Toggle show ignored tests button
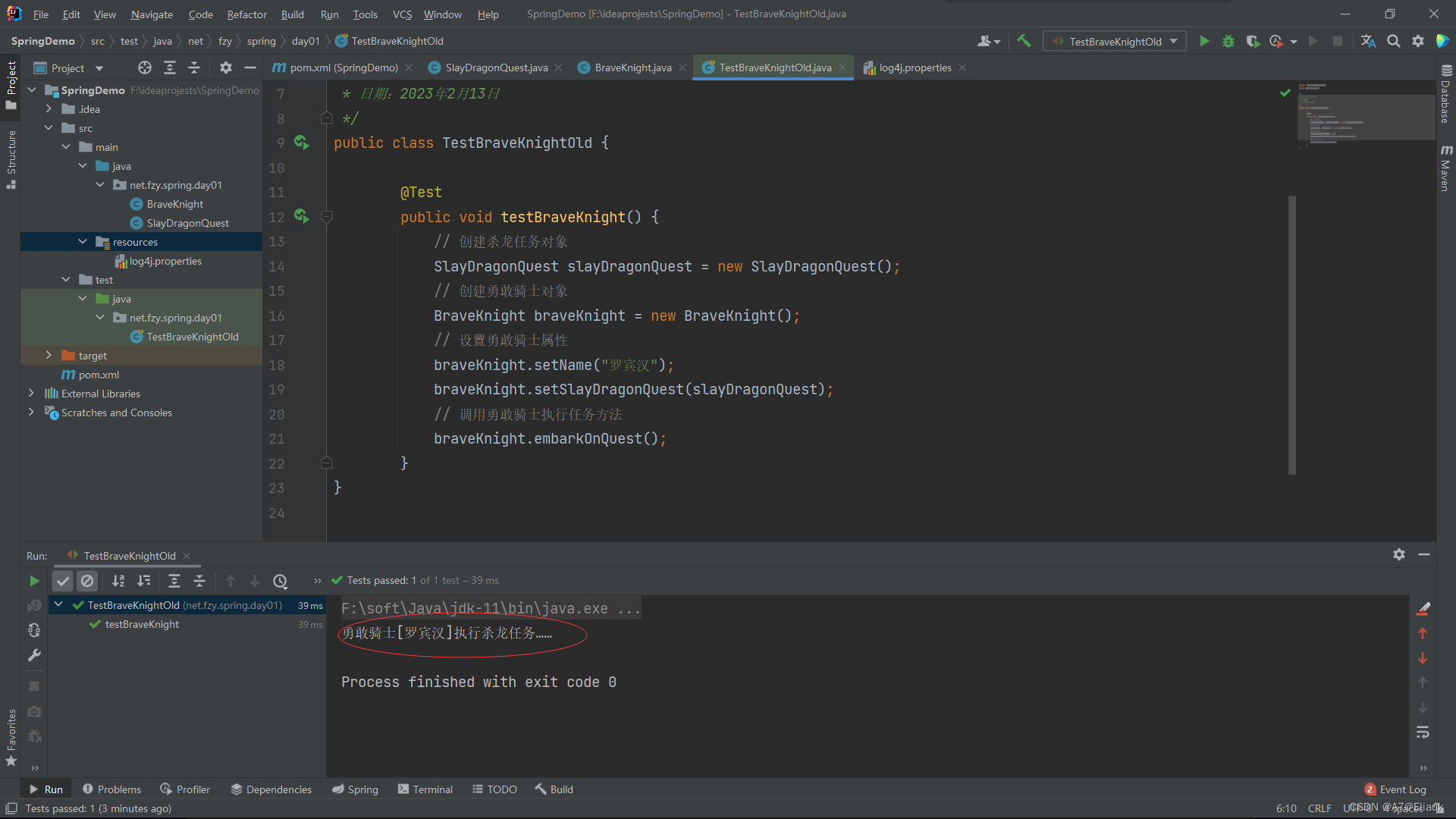Viewport: 1456px width, 819px height. (x=88, y=581)
